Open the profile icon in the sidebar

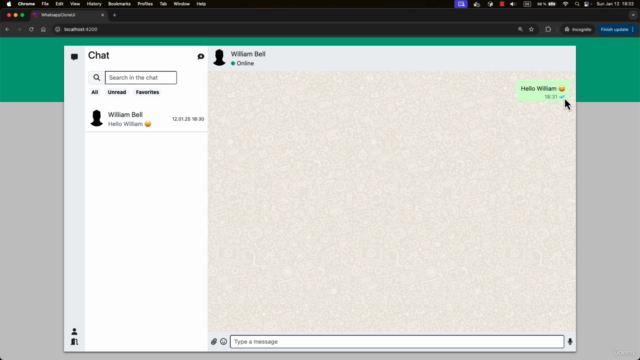(x=74, y=331)
